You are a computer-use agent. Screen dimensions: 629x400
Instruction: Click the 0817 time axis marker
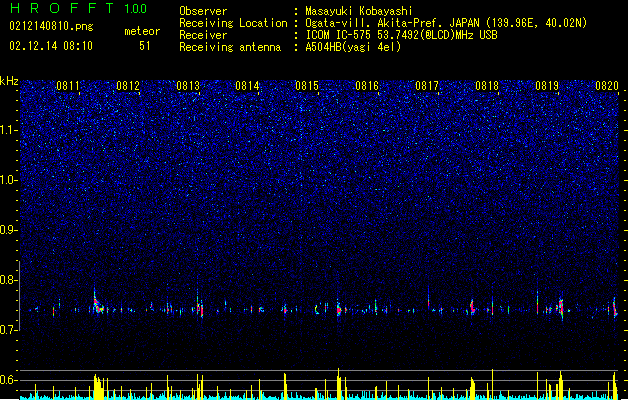point(427,86)
